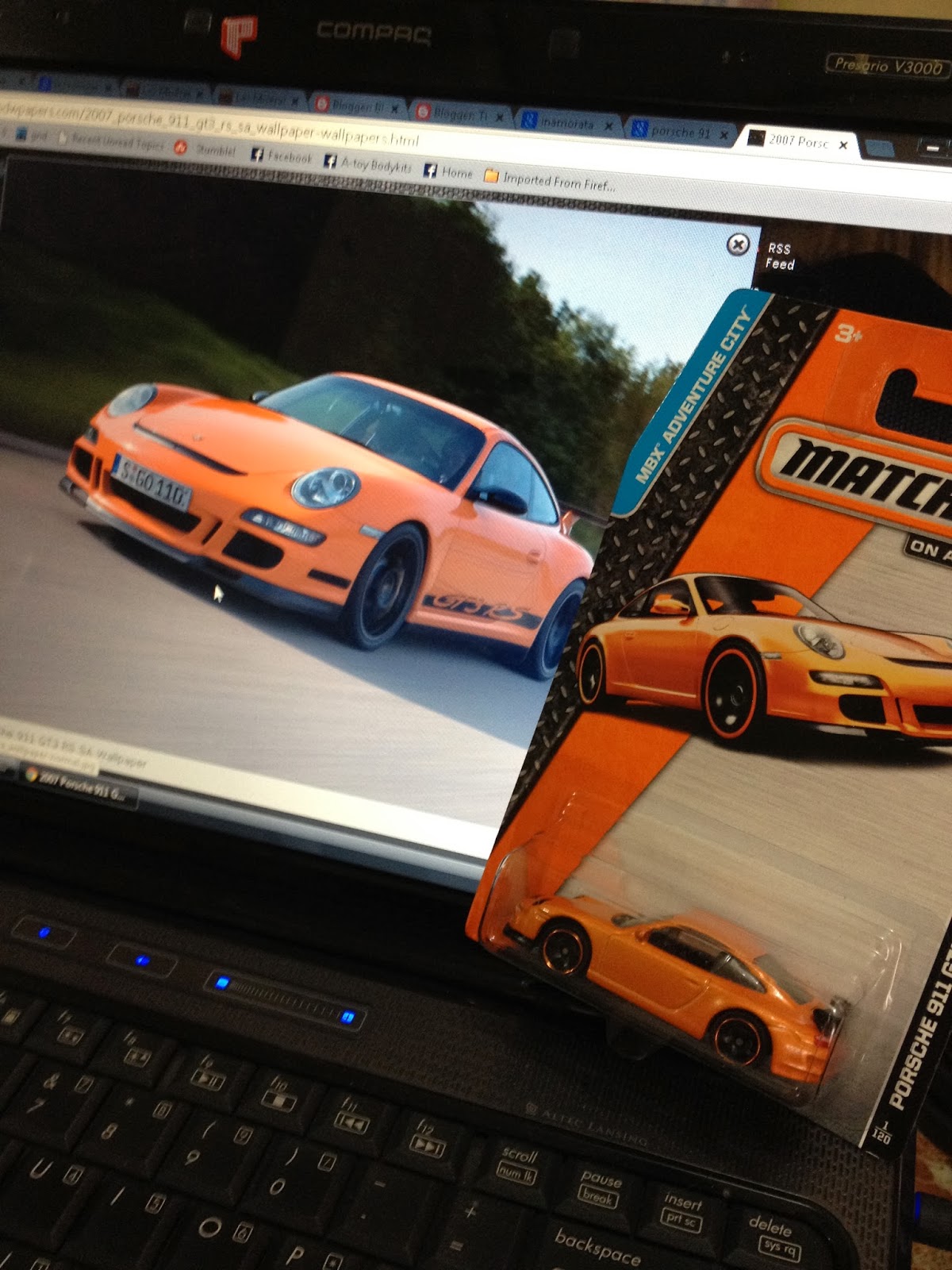Close the "2007 Porsc" tab
The height and width of the screenshot is (1270, 952).
pos(843,145)
